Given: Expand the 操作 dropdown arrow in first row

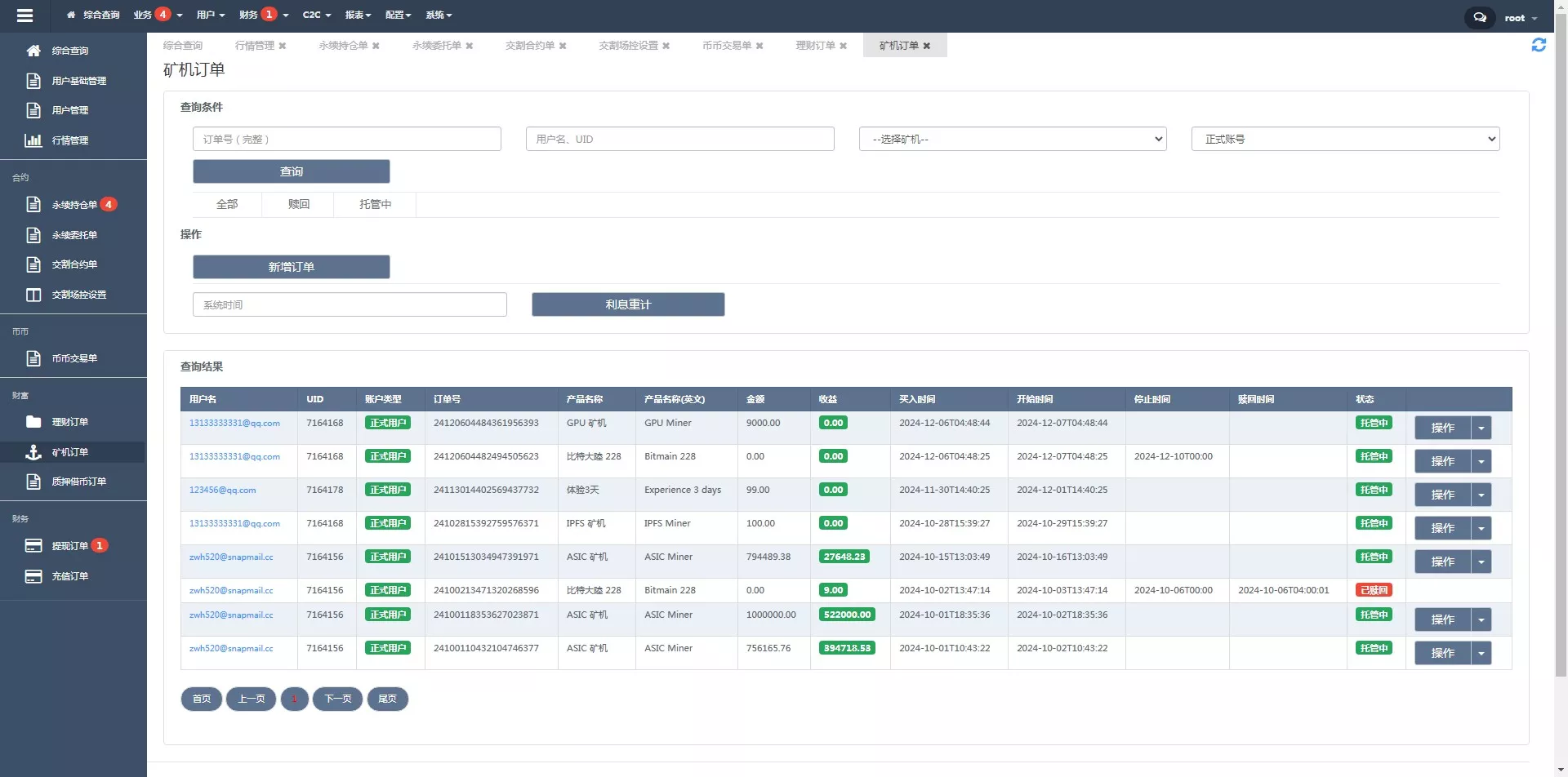Looking at the screenshot, I should coord(1481,428).
